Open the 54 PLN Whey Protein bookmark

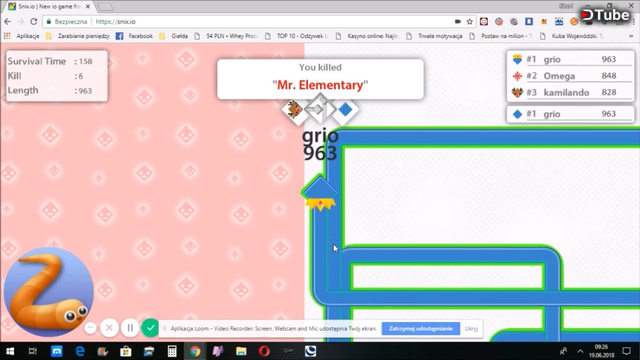point(227,36)
